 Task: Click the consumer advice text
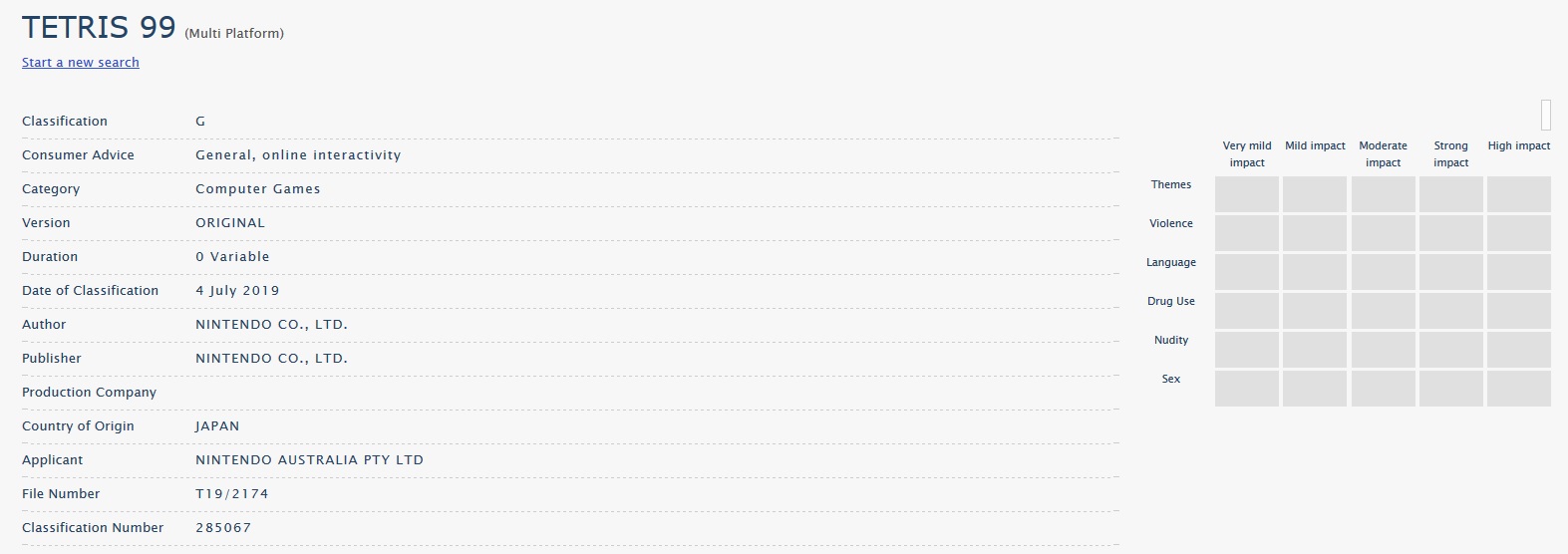(298, 155)
